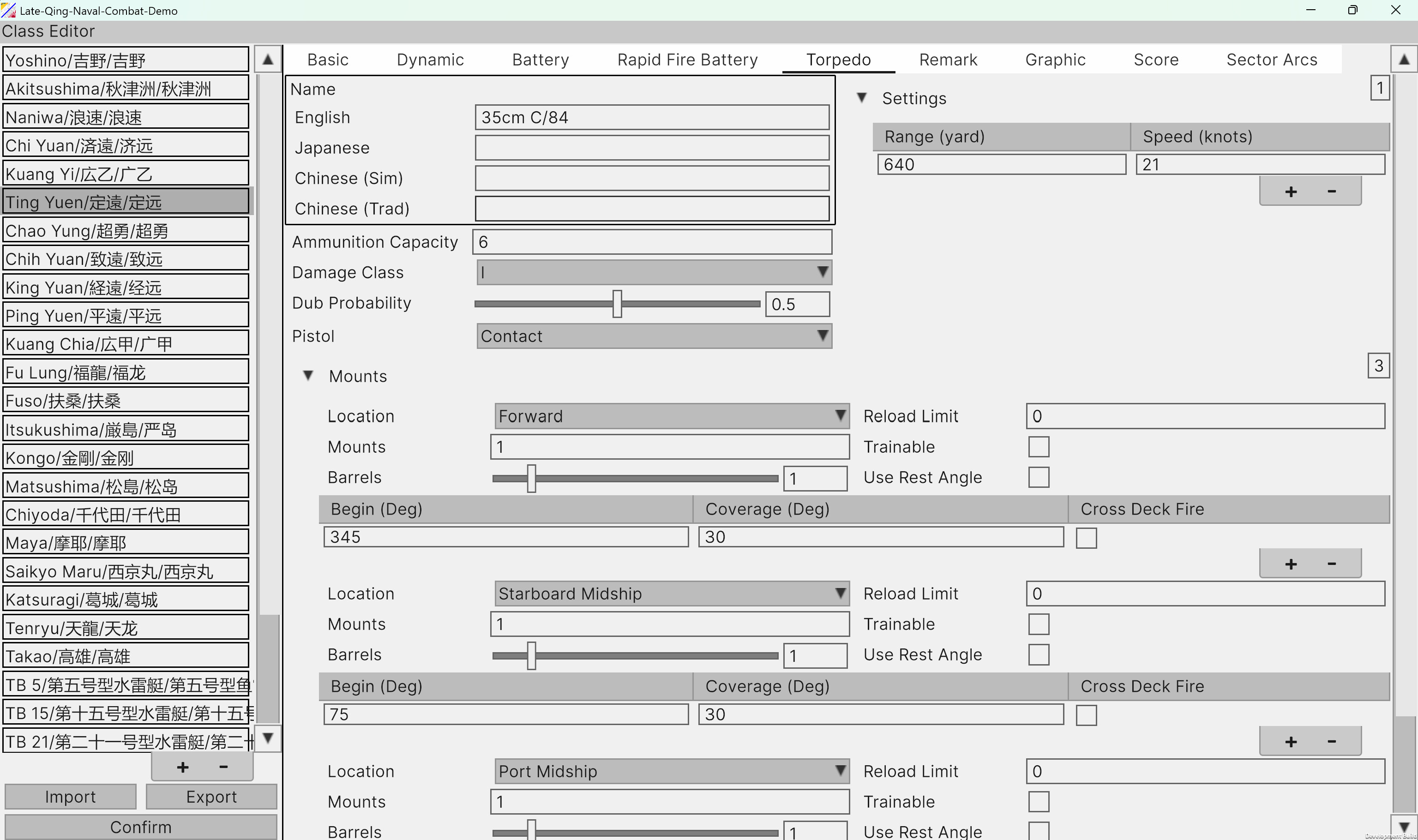Image resolution: width=1418 pixels, height=840 pixels.
Task: Open the Sector Arcs tab
Action: click(x=1271, y=60)
